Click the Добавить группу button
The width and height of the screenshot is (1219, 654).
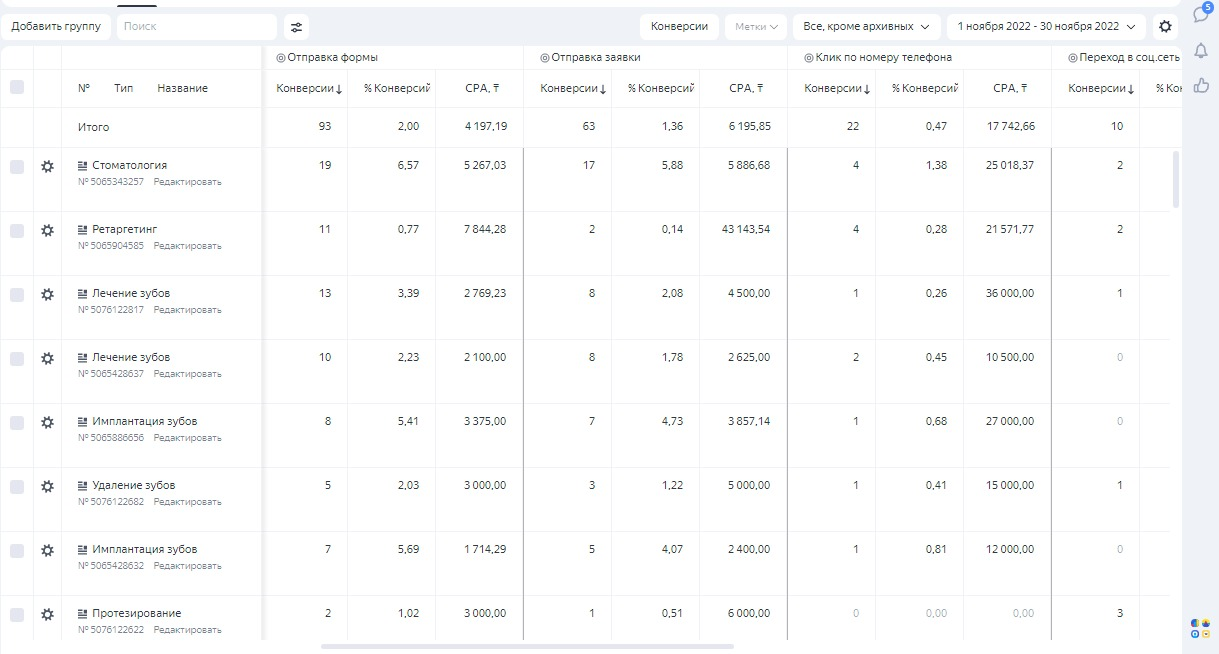56,27
